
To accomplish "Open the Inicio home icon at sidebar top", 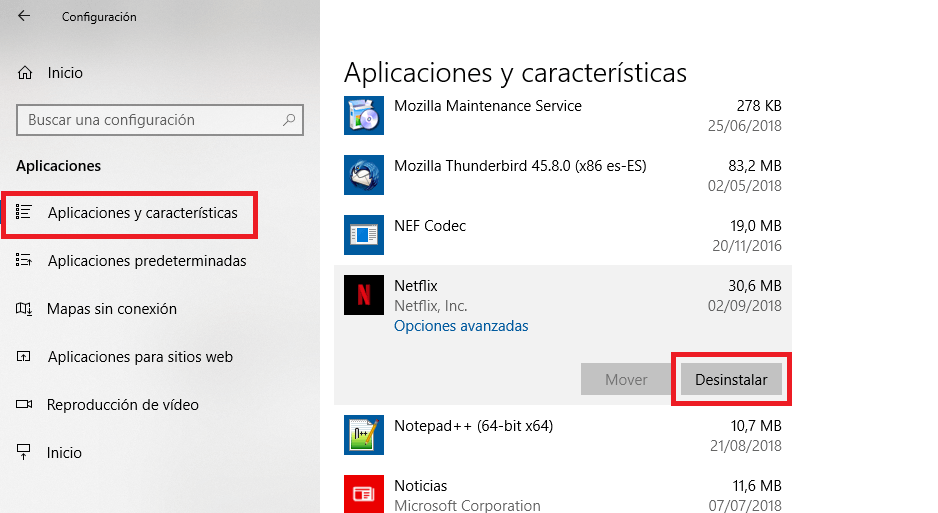I will 25,73.
